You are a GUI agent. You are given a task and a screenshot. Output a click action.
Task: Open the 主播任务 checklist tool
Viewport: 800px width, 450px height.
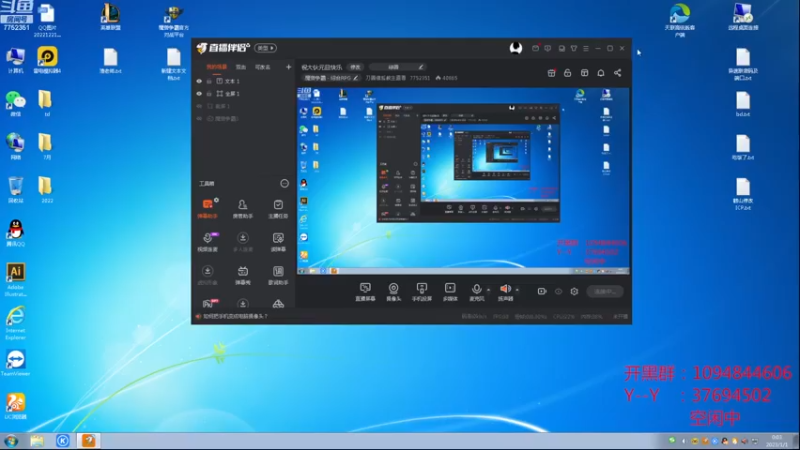click(278, 208)
